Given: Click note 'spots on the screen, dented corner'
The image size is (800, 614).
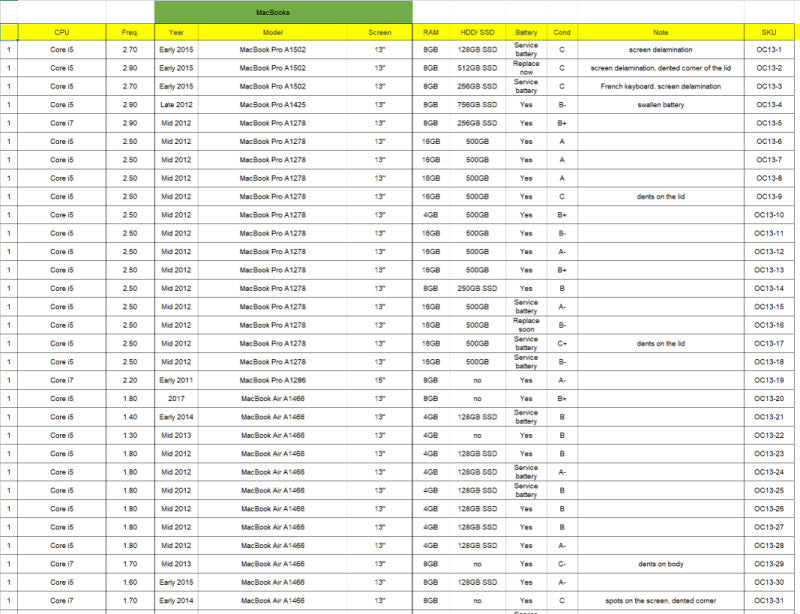Looking at the screenshot, I should tap(661, 601).
